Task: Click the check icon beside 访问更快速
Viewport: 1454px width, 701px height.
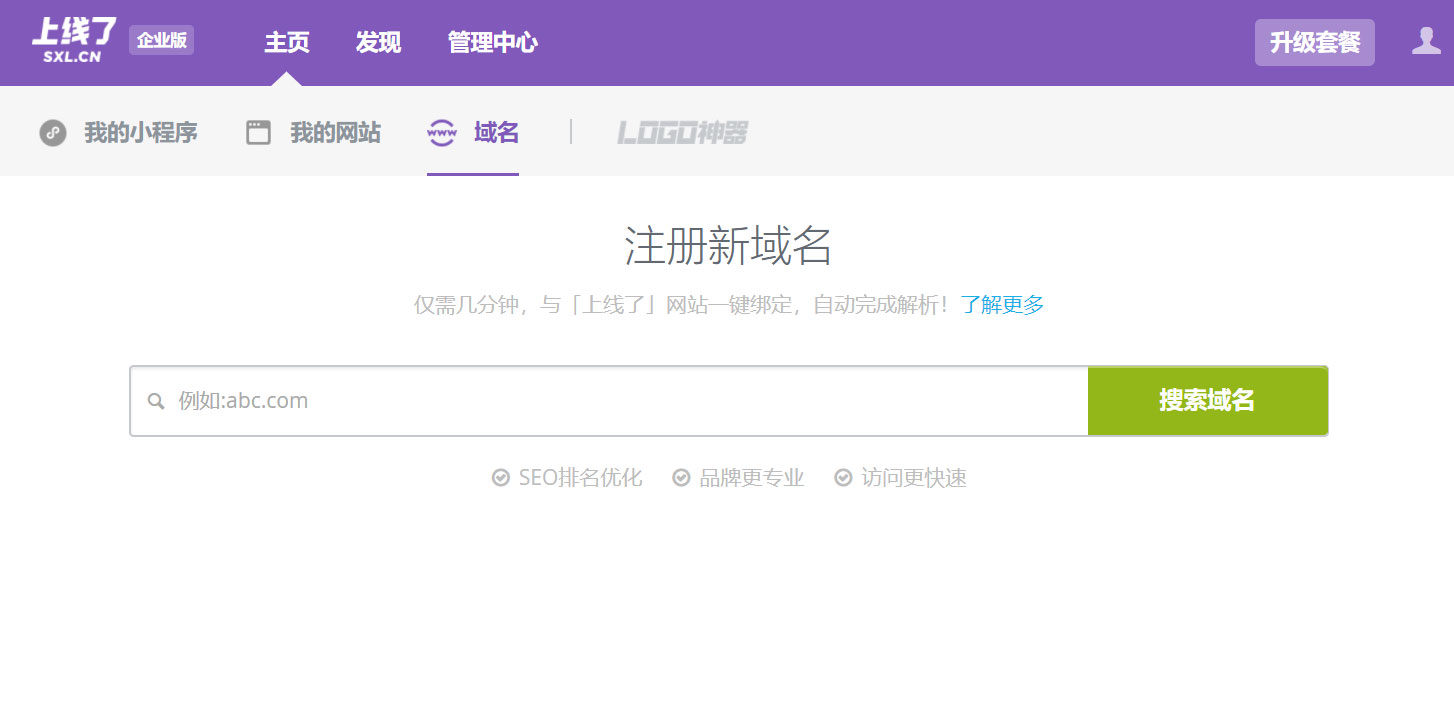Action: tap(843, 478)
